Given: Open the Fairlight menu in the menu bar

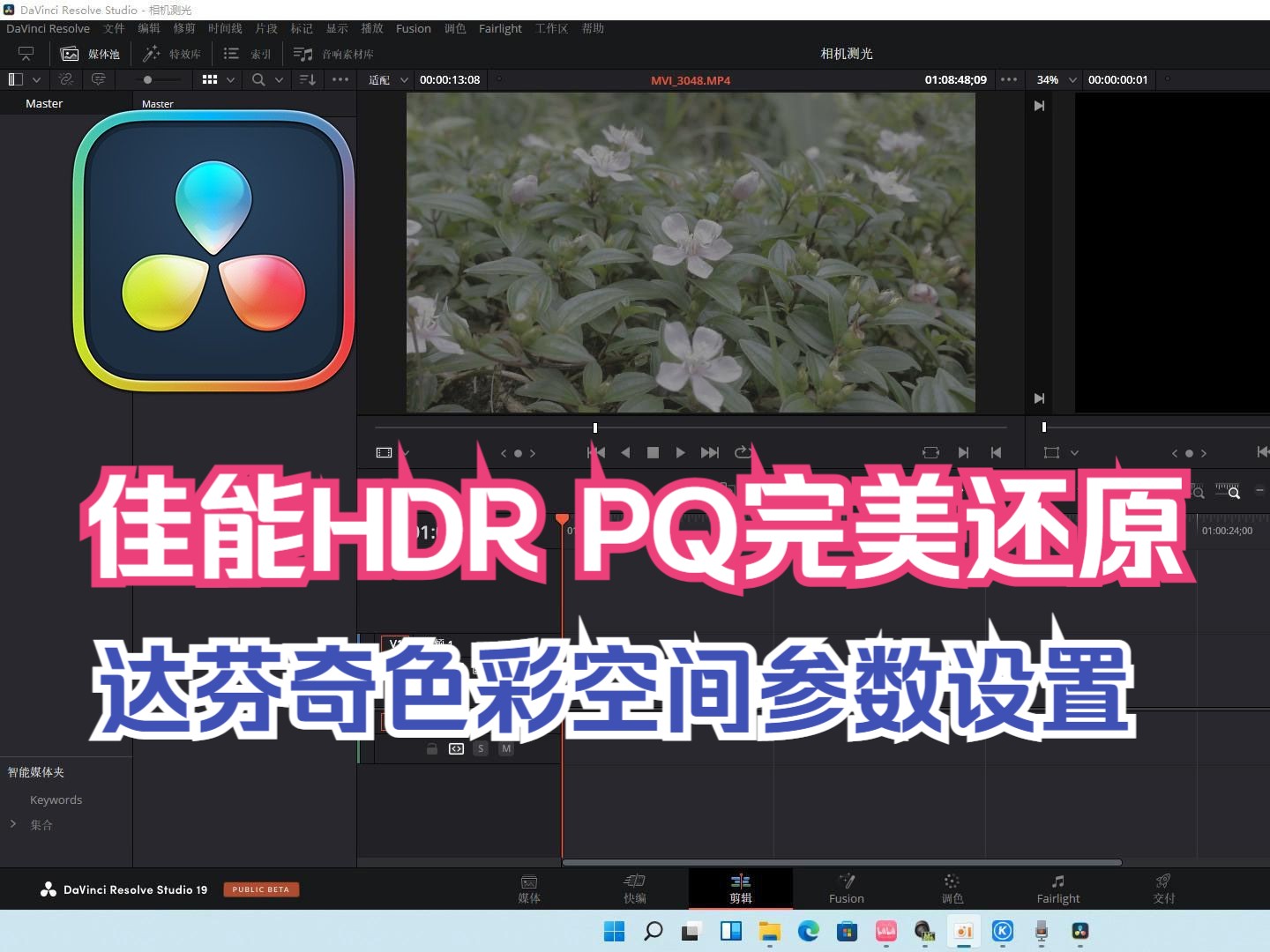Looking at the screenshot, I should 500,28.
